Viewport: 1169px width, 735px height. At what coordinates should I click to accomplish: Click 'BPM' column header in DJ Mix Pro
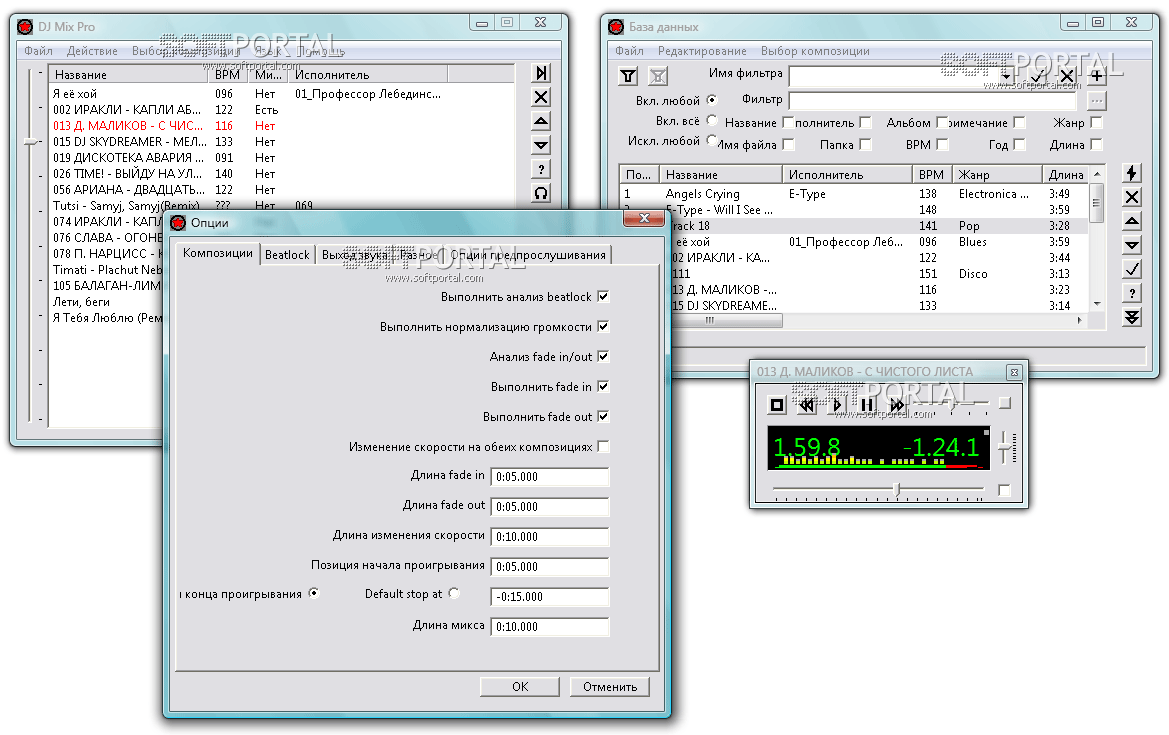tap(227, 75)
